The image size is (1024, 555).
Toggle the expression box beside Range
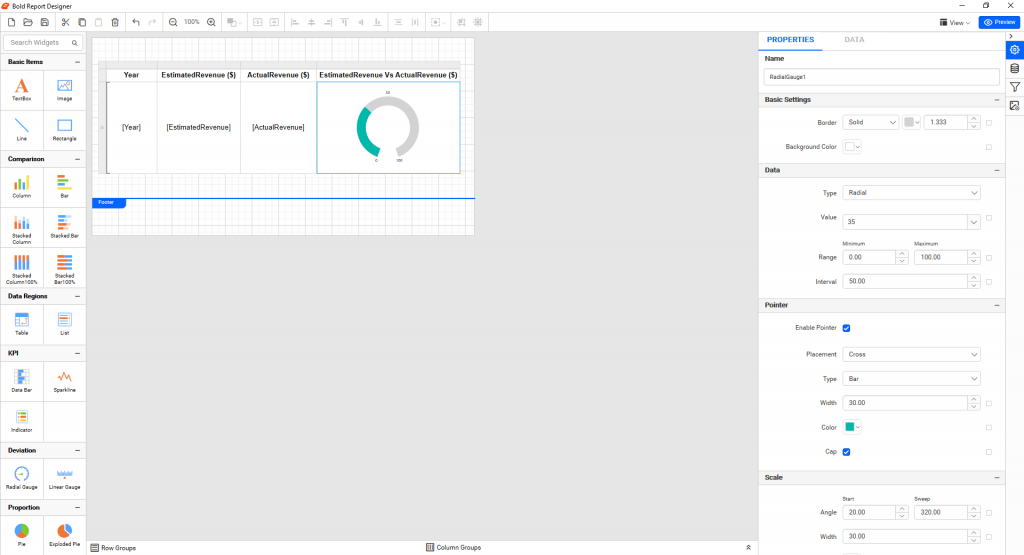989,258
